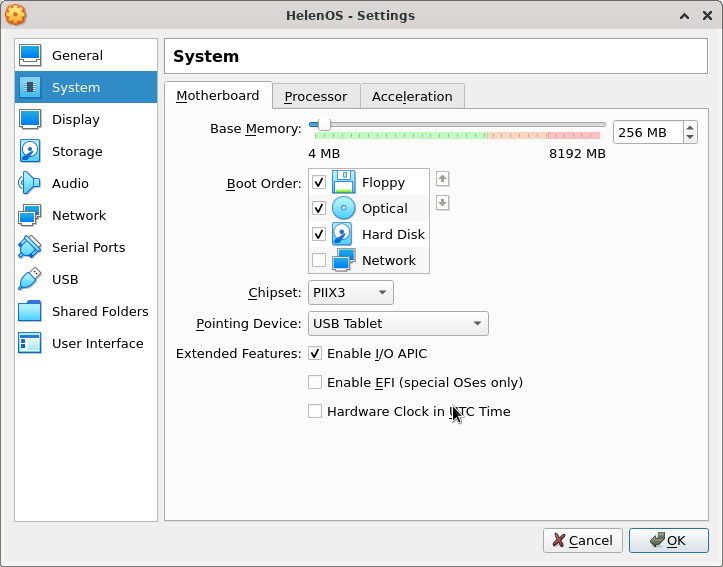The image size is (723, 567).
Task: Increase base memory with spinbox up arrow
Action: point(690,127)
